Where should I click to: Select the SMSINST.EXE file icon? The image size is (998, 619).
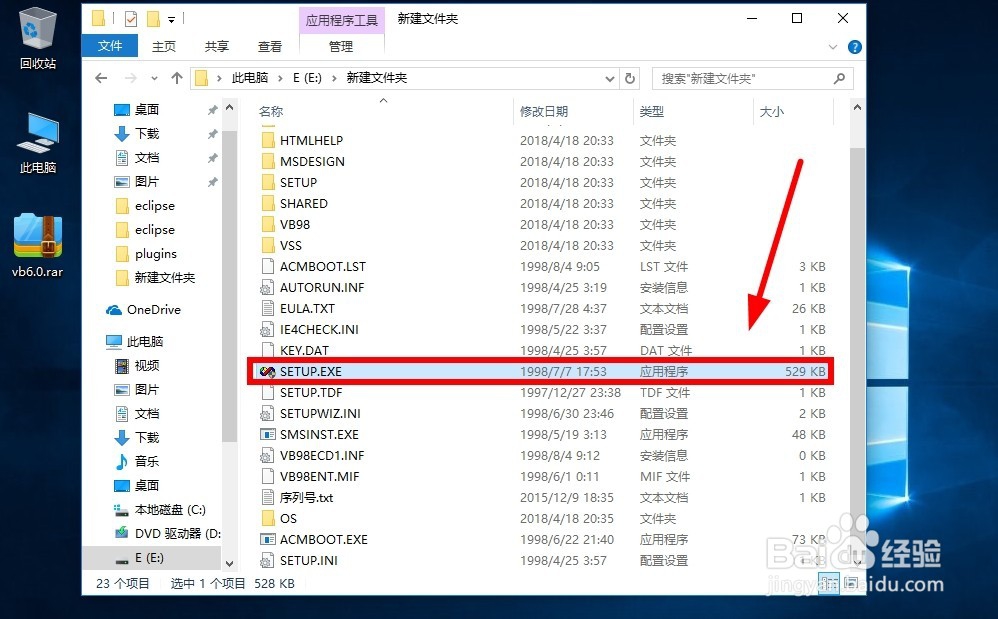[267, 435]
